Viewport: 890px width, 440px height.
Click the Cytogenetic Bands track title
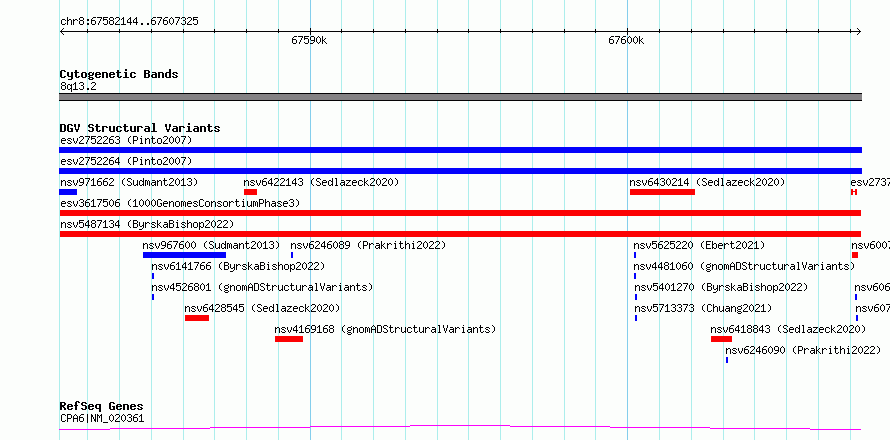(119, 74)
